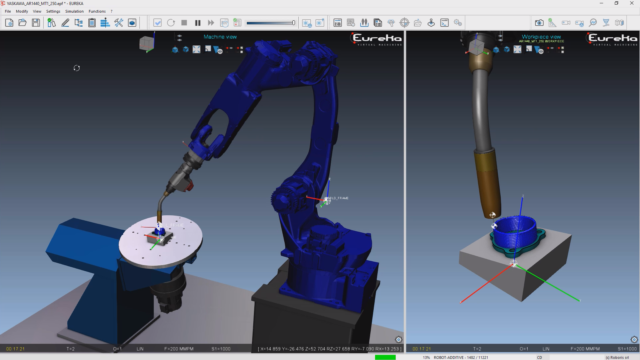Open the Simulation menu
This screenshot has width=640, height=360.
click(x=74, y=11)
